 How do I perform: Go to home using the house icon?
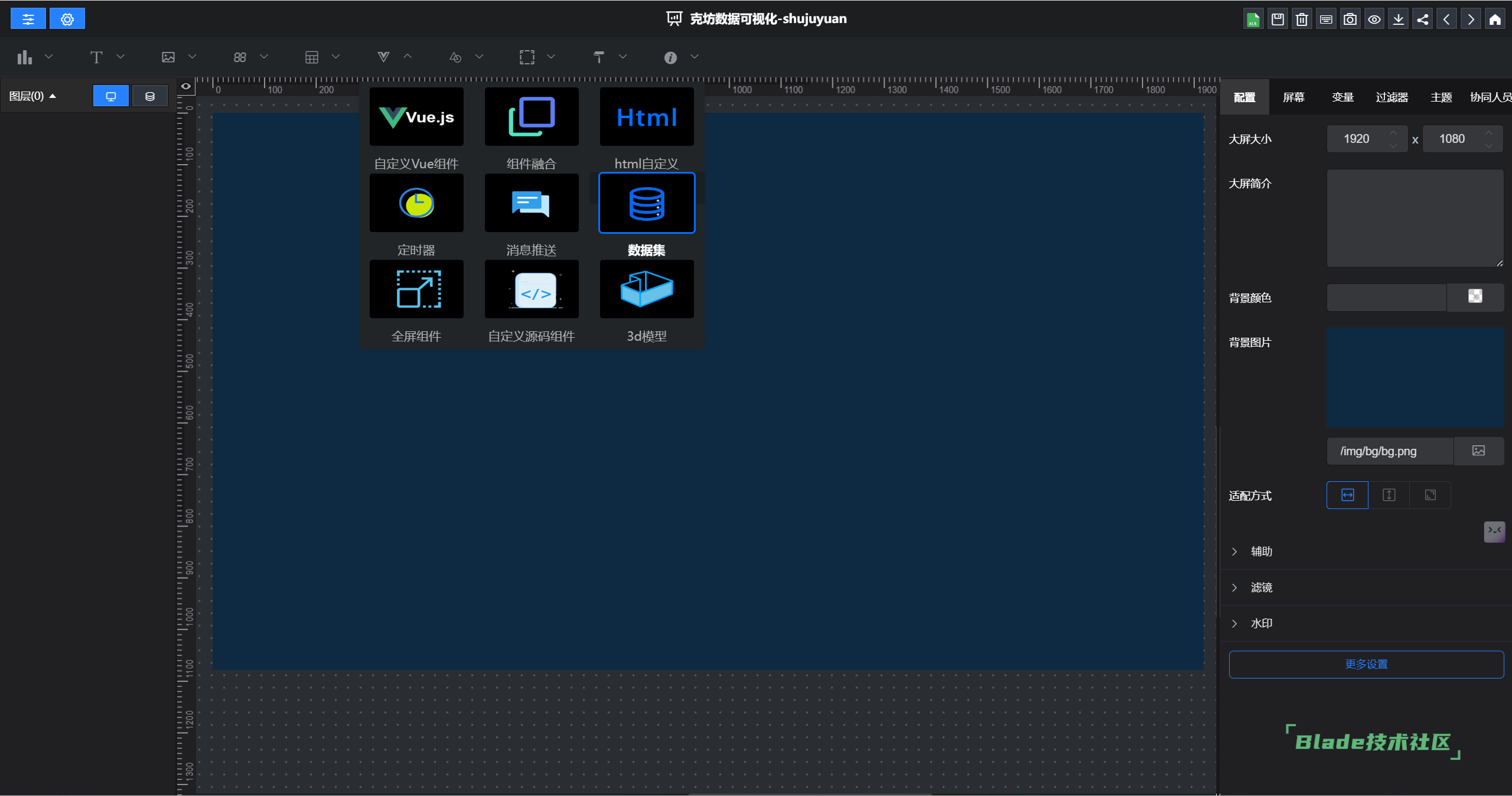pyautogui.click(x=1495, y=19)
